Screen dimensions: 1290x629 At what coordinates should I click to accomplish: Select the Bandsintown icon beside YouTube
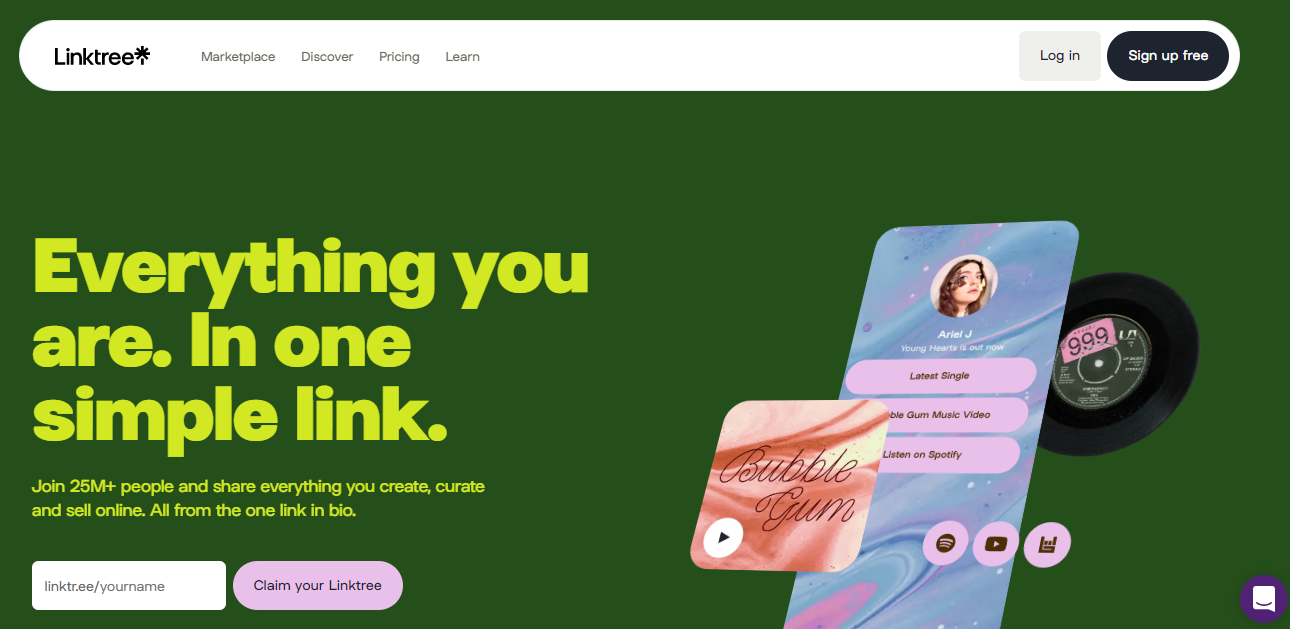1047,545
